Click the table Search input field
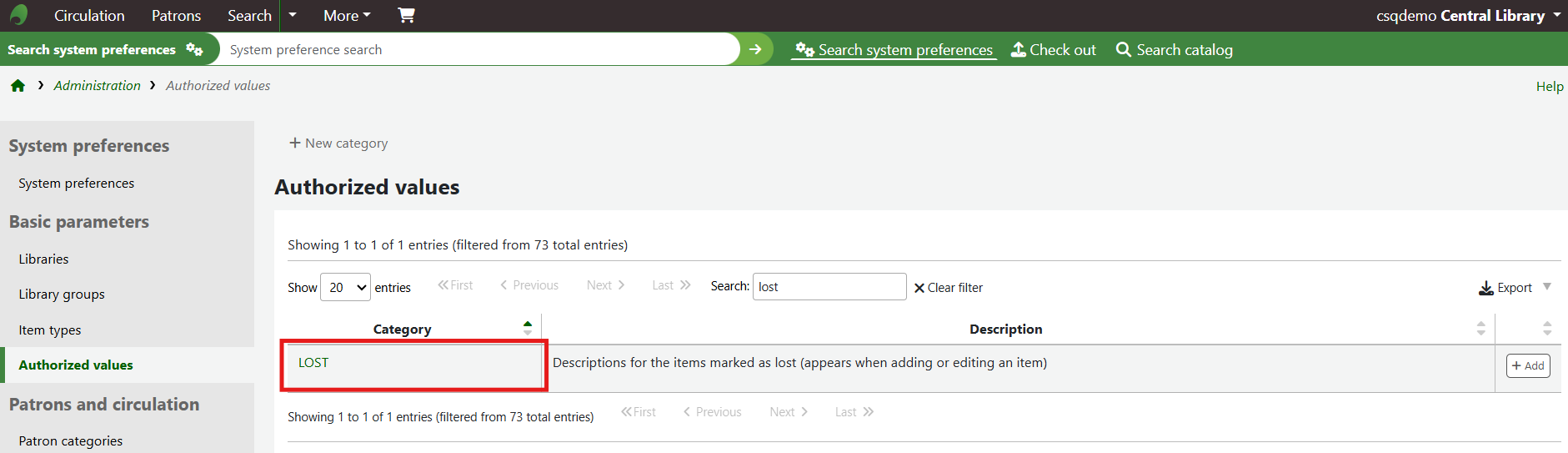The height and width of the screenshot is (453, 1568). point(829,287)
